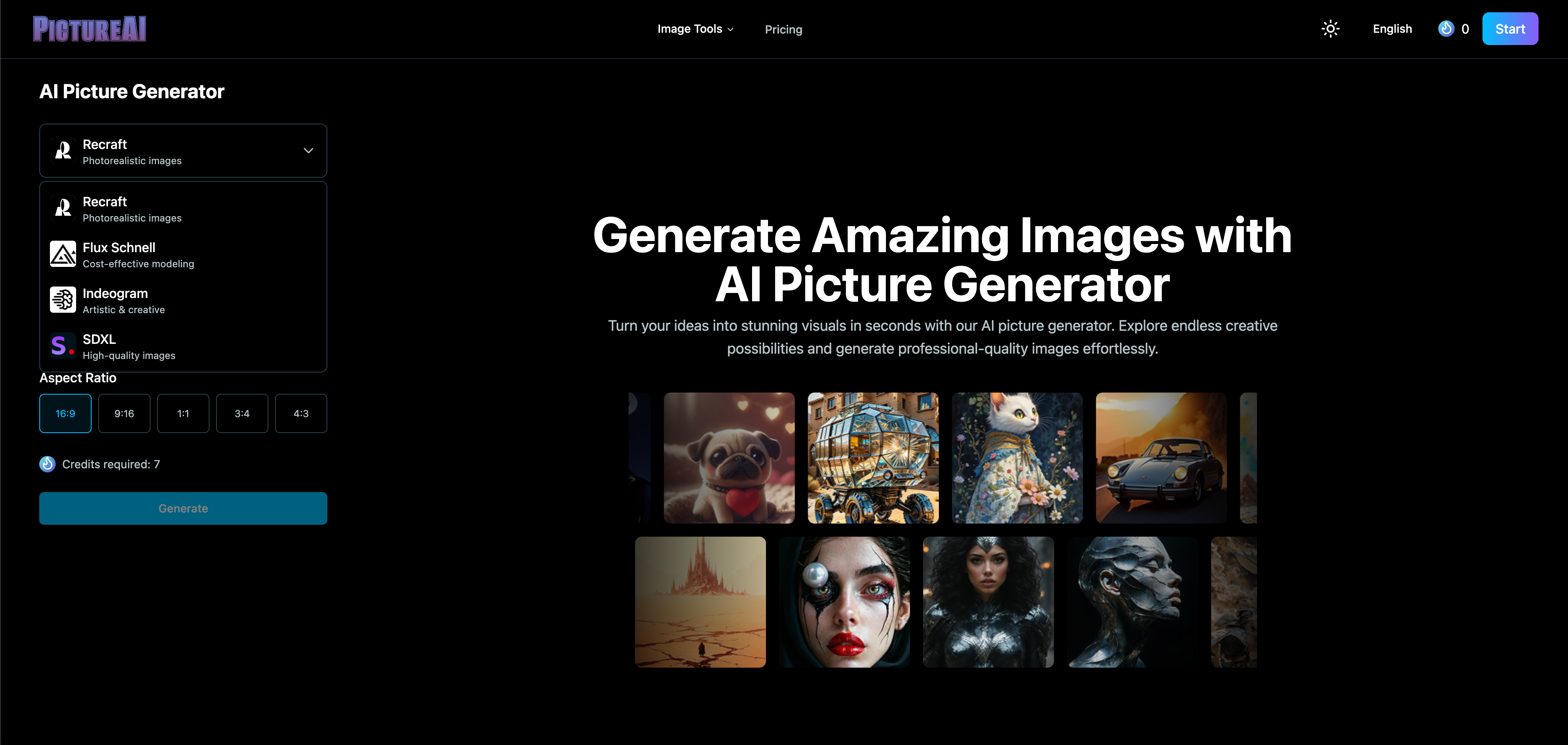Toggle the light theme sun icon

coord(1331,28)
